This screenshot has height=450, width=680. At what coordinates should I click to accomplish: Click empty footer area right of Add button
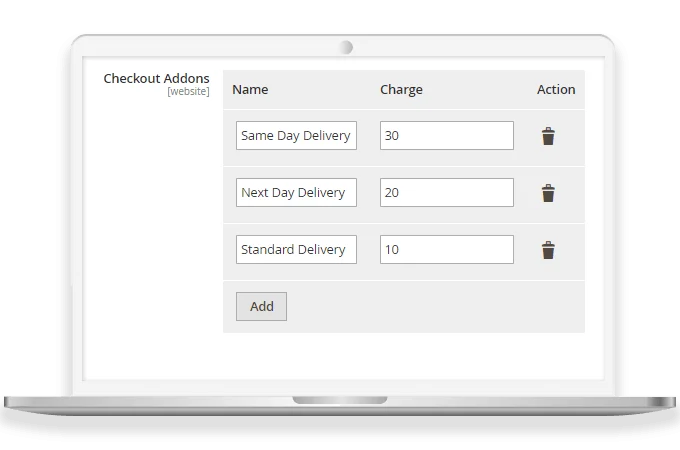pos(430,306)
